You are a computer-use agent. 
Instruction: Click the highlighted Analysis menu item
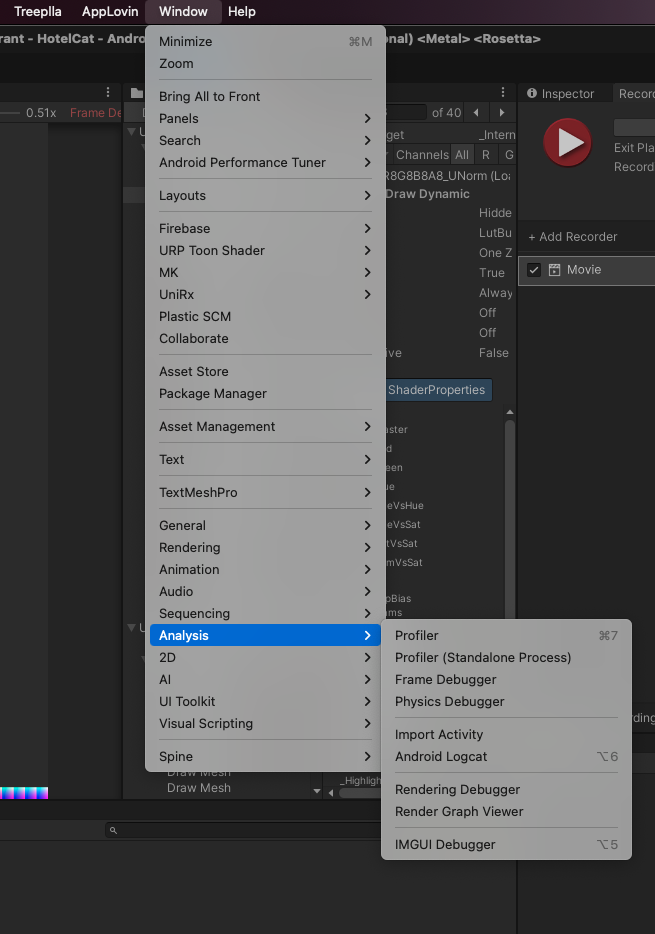pos(265,636)
